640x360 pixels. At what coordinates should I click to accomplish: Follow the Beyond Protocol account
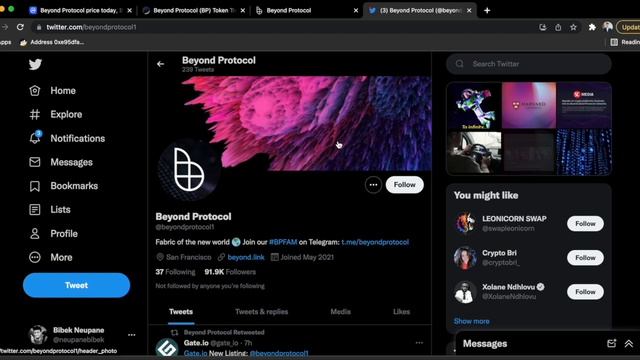pyautogui.click(x=404, y=185)
